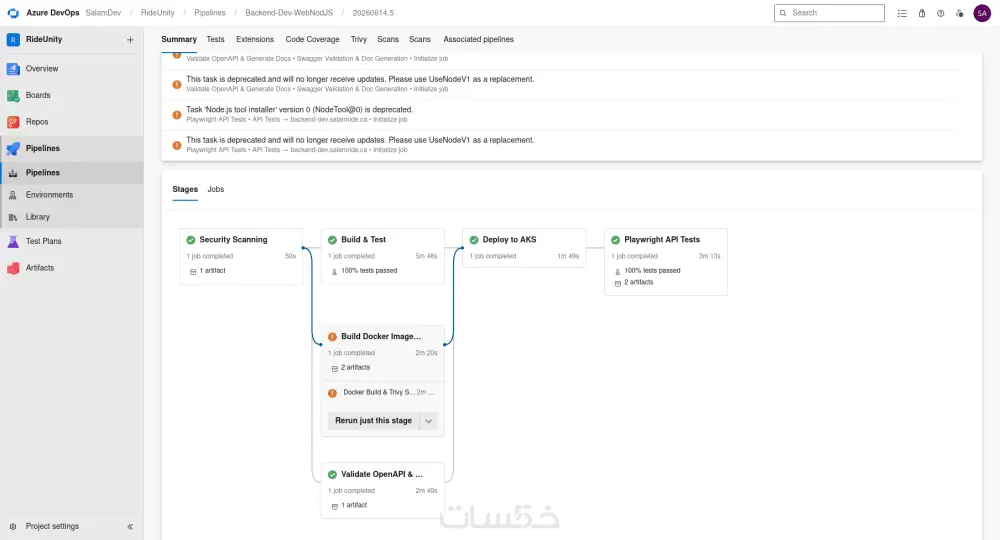The width and height of the screenshot is (1000, 540).
Task: Click the Validate OpenAPI success status icon
Action: click(332, 475)
